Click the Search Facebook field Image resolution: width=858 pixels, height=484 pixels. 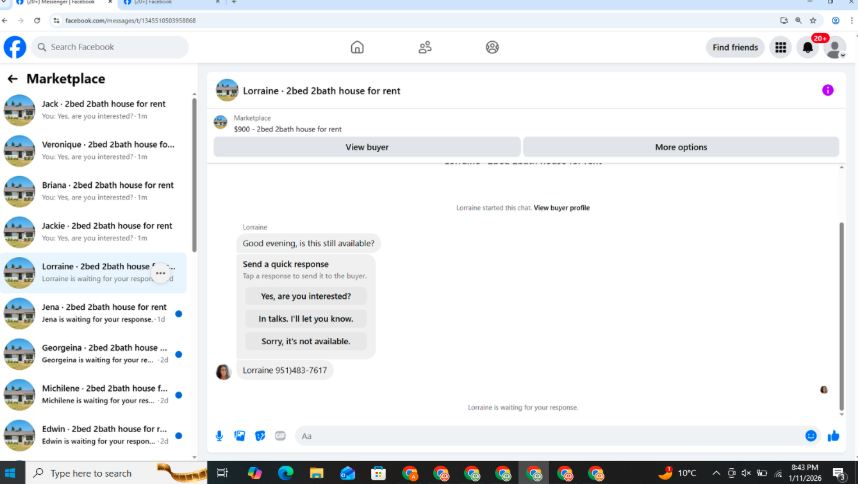point(110,47)
